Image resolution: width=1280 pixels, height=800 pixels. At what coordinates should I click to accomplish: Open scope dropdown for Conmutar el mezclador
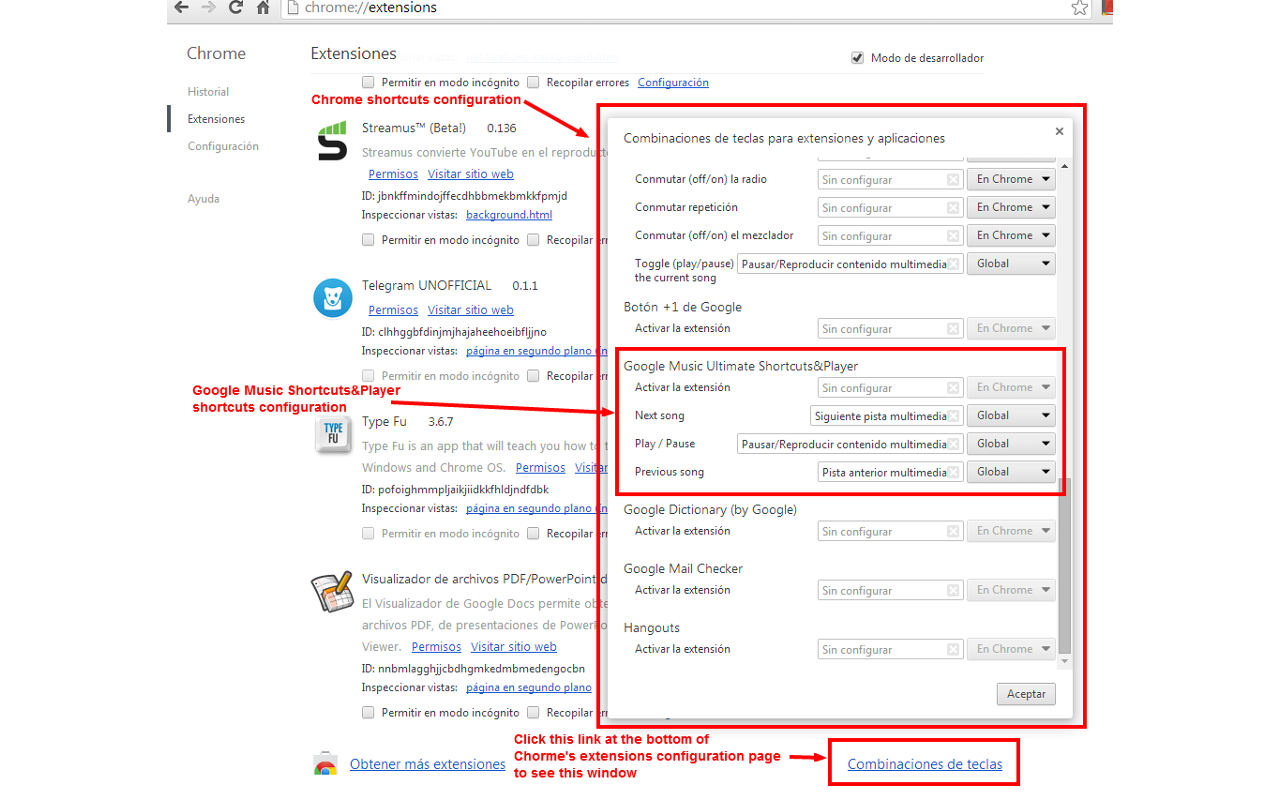tap(1011, 236)
